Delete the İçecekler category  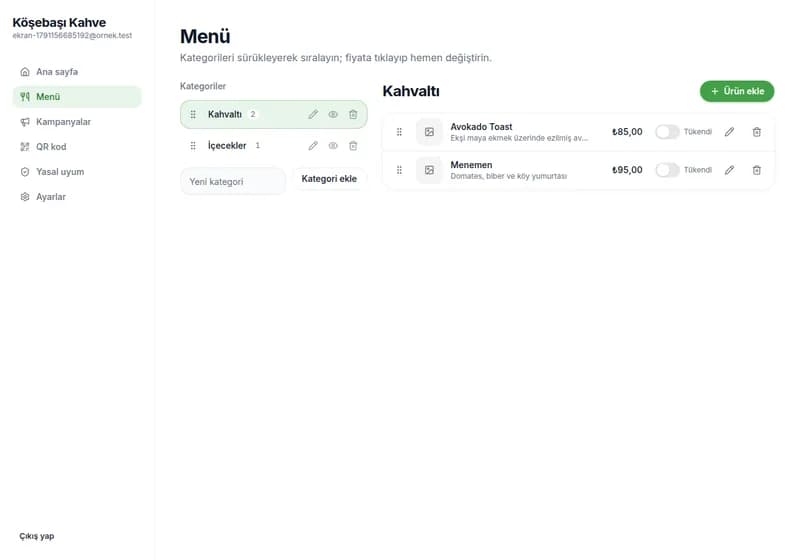(353, 146)
